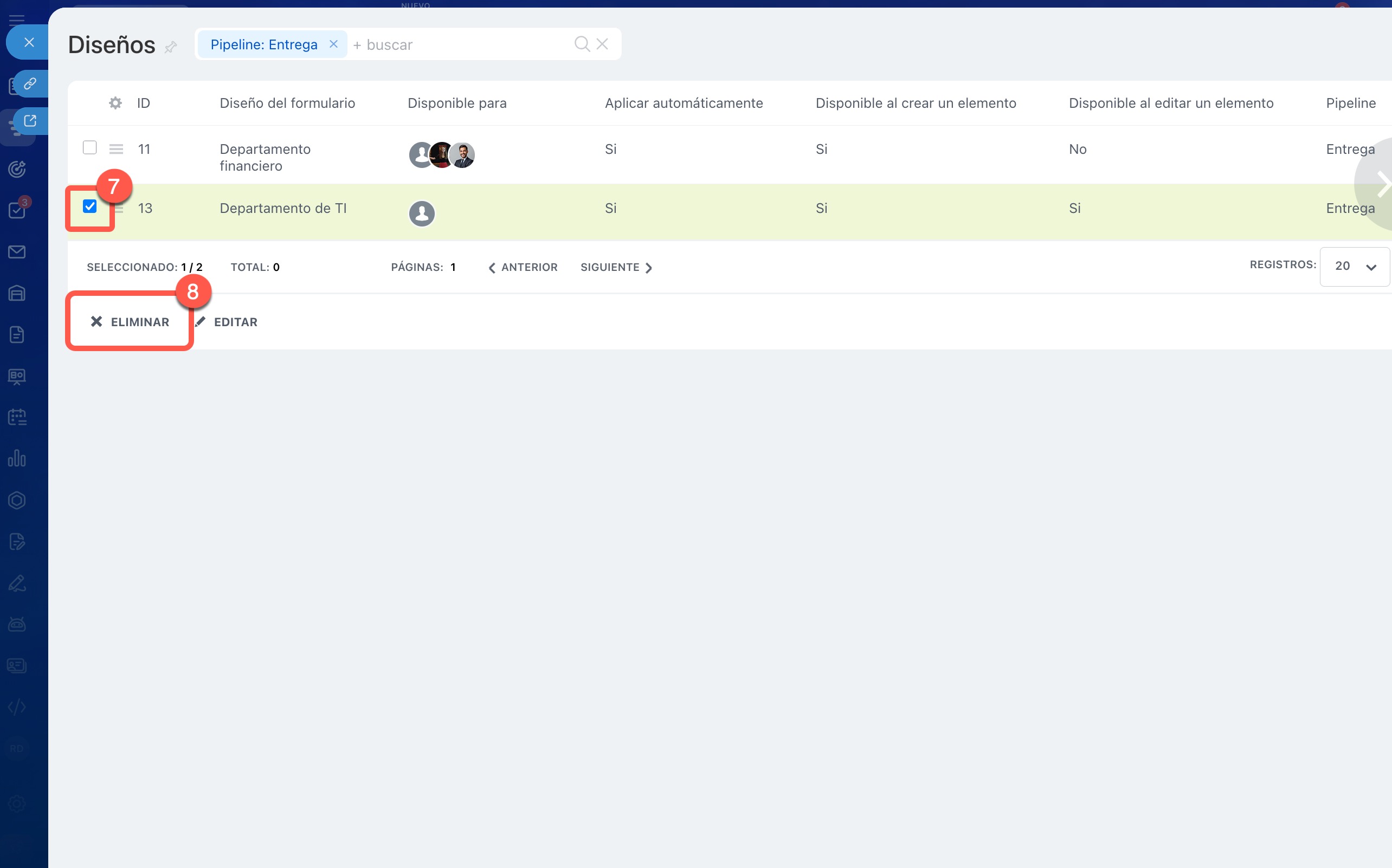Remove the Pipeline: Entrega filter chip
This screenshot has width=1392, height=868.
click(333, 44)
